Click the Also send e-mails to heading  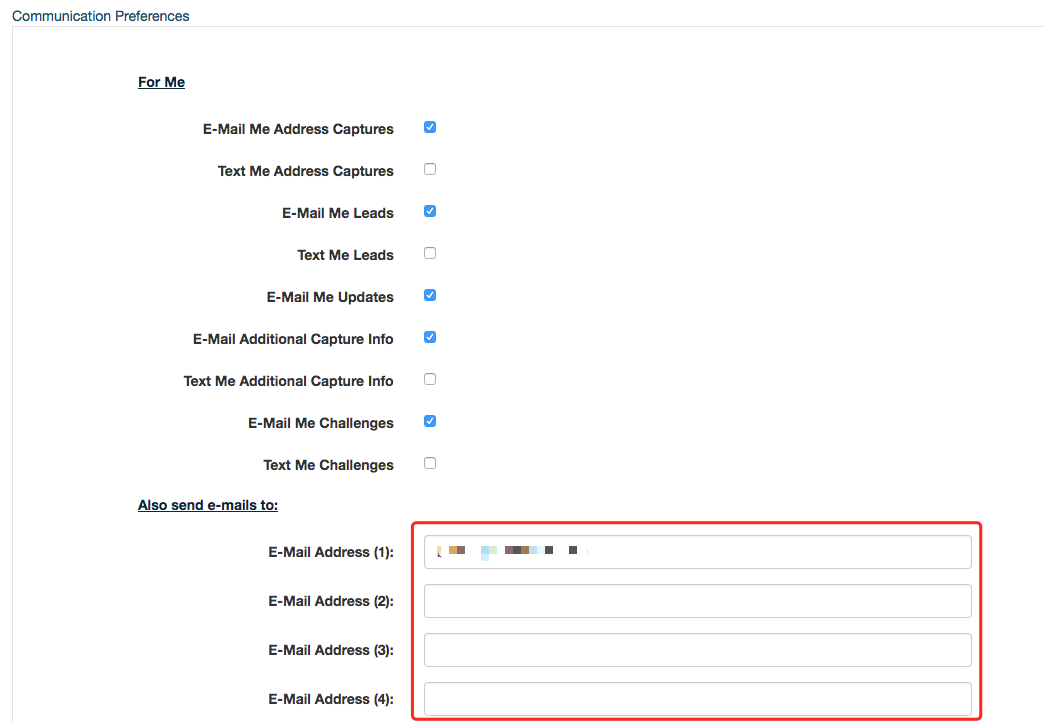click(208, 505)
